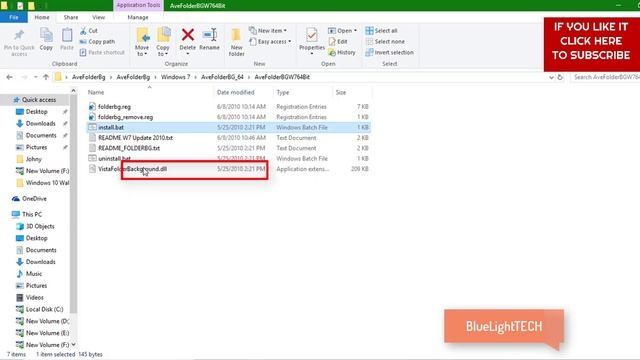This screenshot has height=360, width=640.
Task: Select install.bat file
Action: point(229,127)
